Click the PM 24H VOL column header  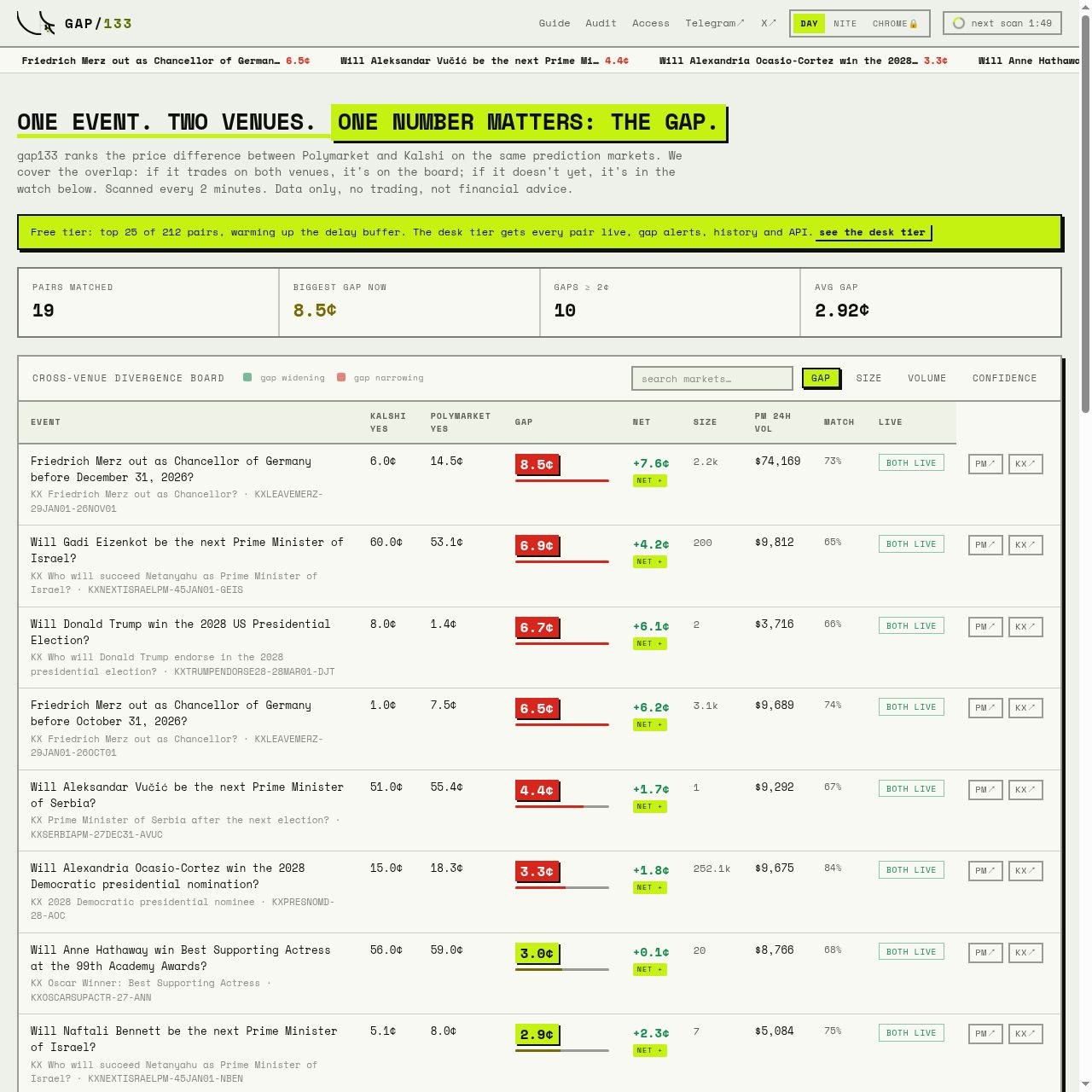(x=773, y=422)
